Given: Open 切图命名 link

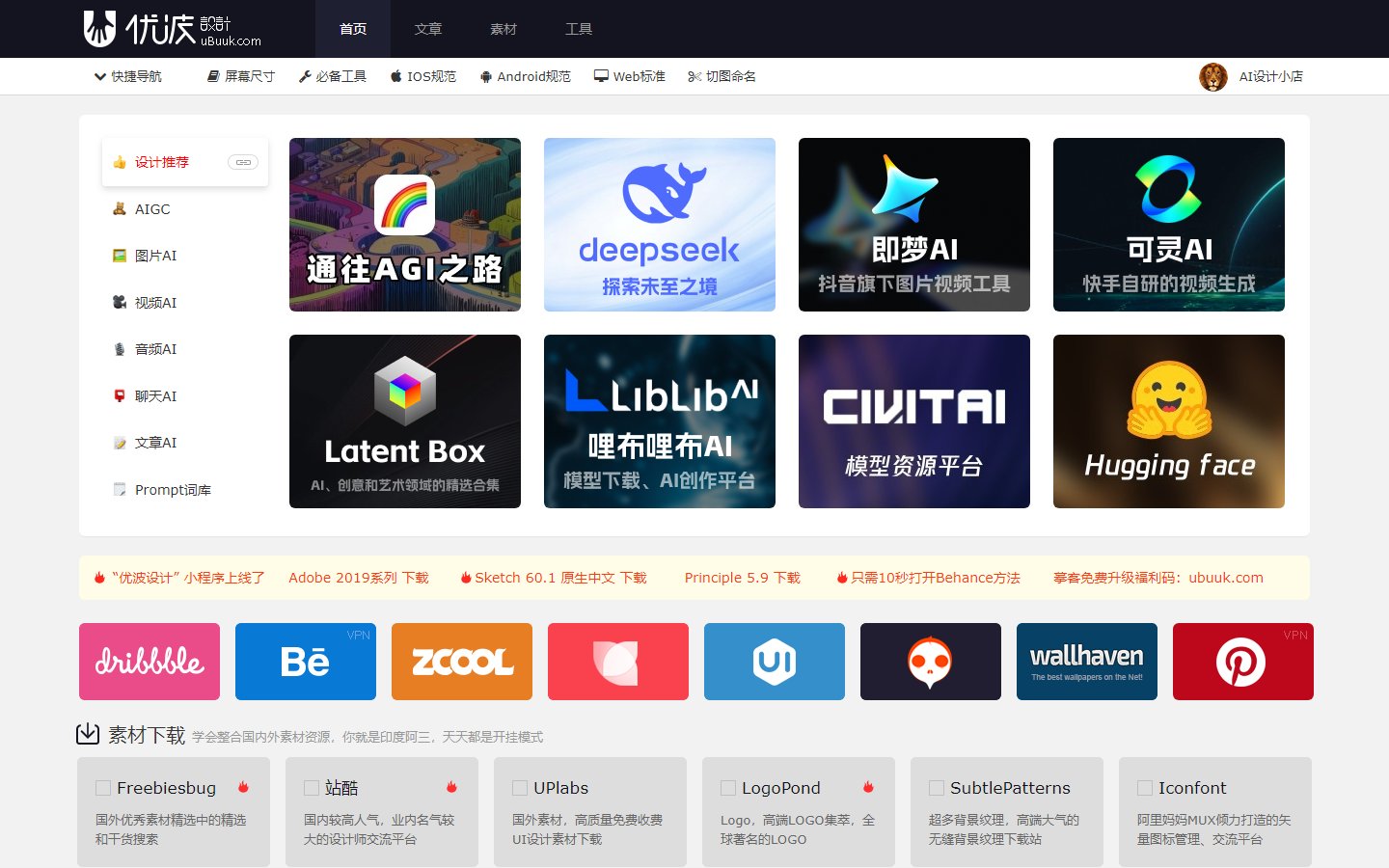Looking at the screenshot, I should click(722, 76).
